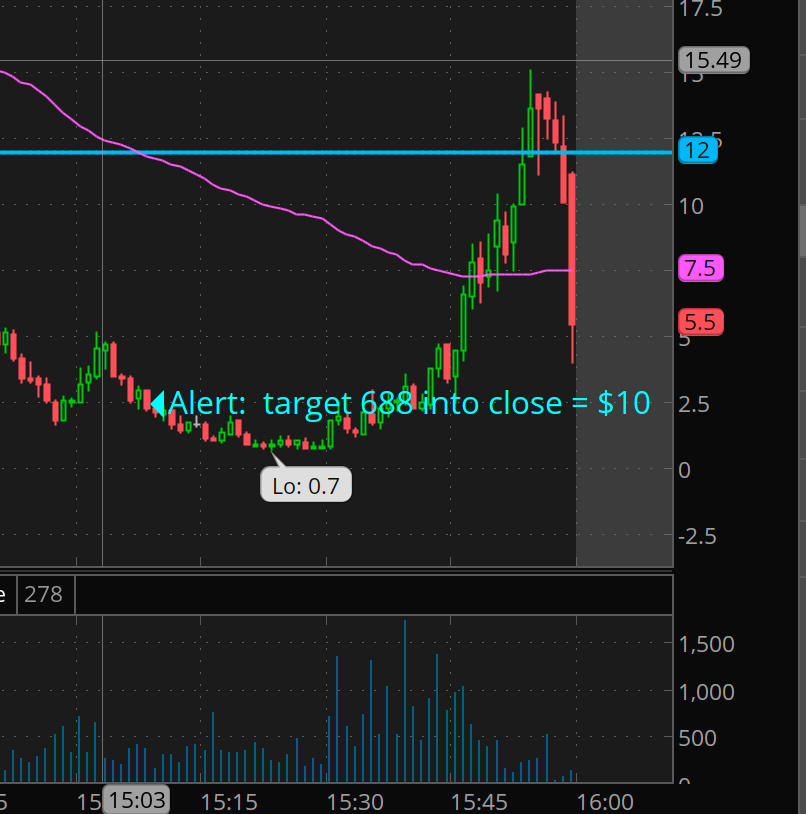This screenshot has width=806, height=814.
Task: Select the 'Alert: target 688 into close = $10' text
Action: 409,403
